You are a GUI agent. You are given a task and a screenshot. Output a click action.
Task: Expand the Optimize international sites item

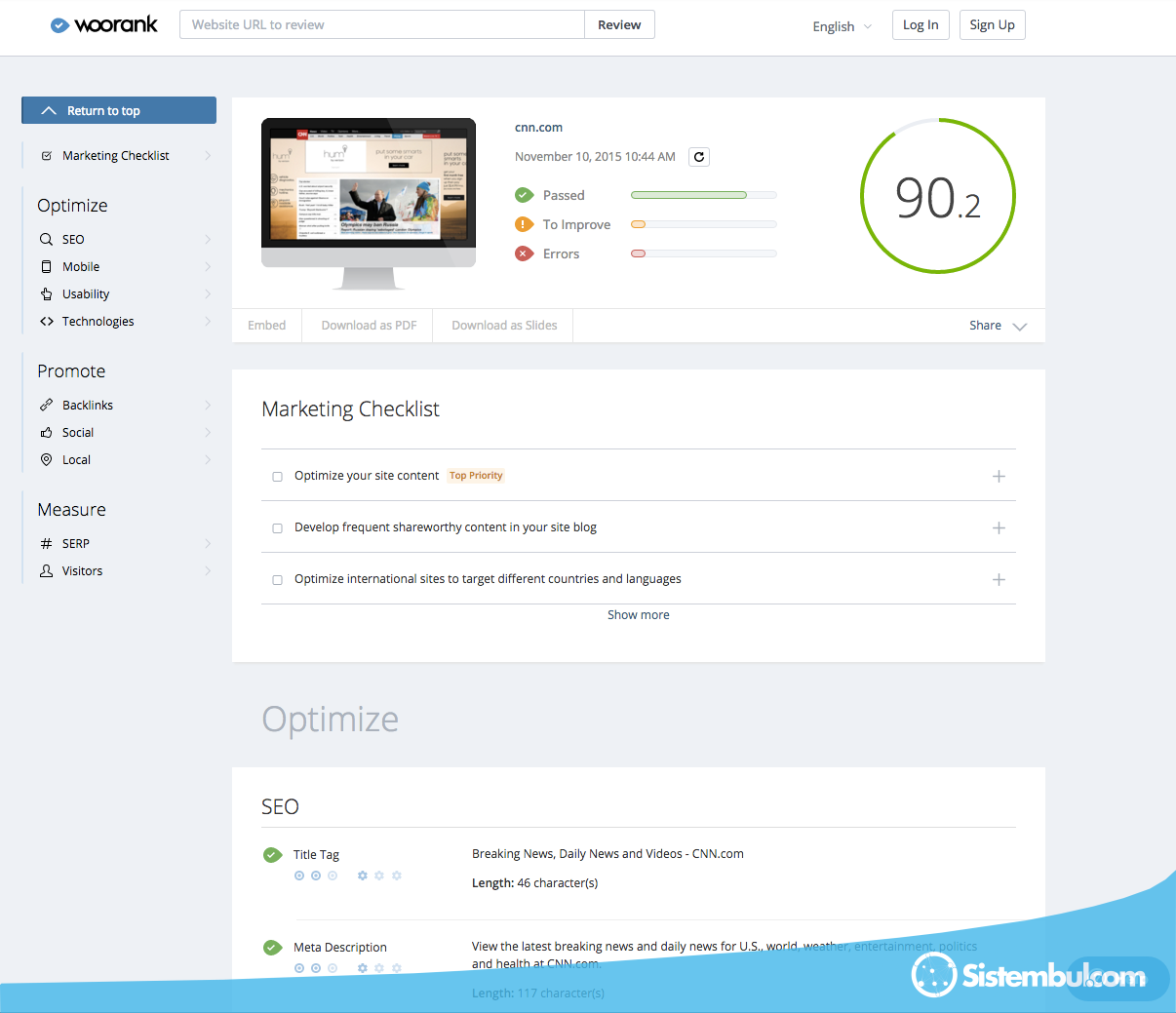coord(999,579)
